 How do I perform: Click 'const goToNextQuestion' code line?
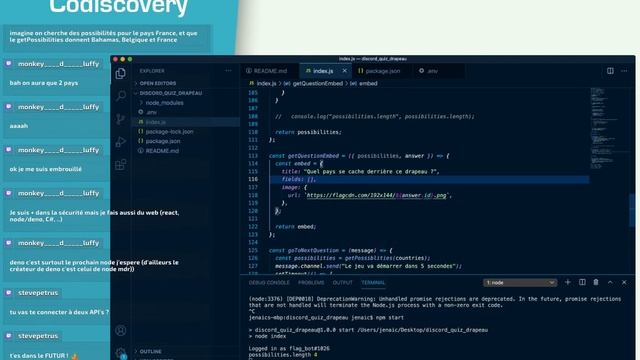pos(331,250)
